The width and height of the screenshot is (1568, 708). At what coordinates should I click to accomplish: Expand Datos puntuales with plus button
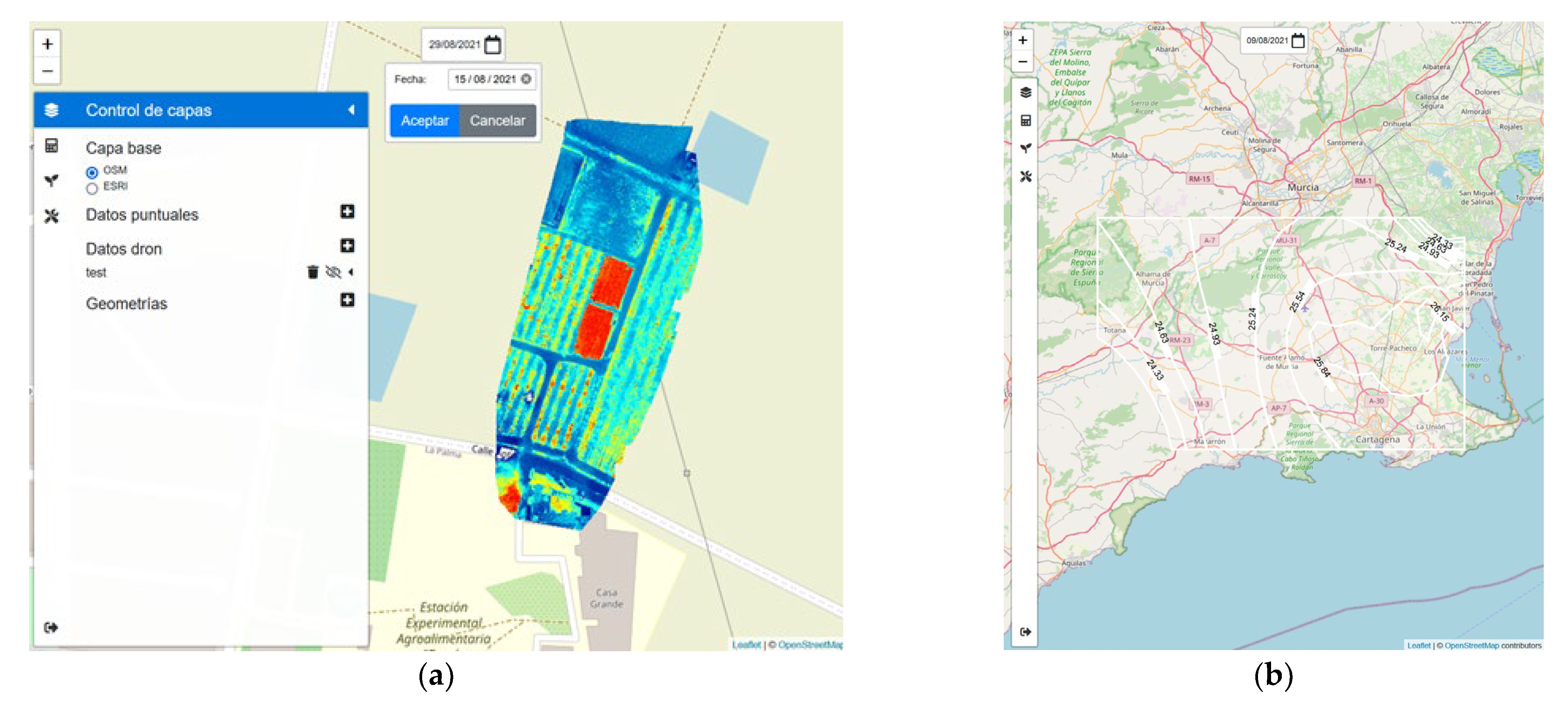[x=347, y=212]
